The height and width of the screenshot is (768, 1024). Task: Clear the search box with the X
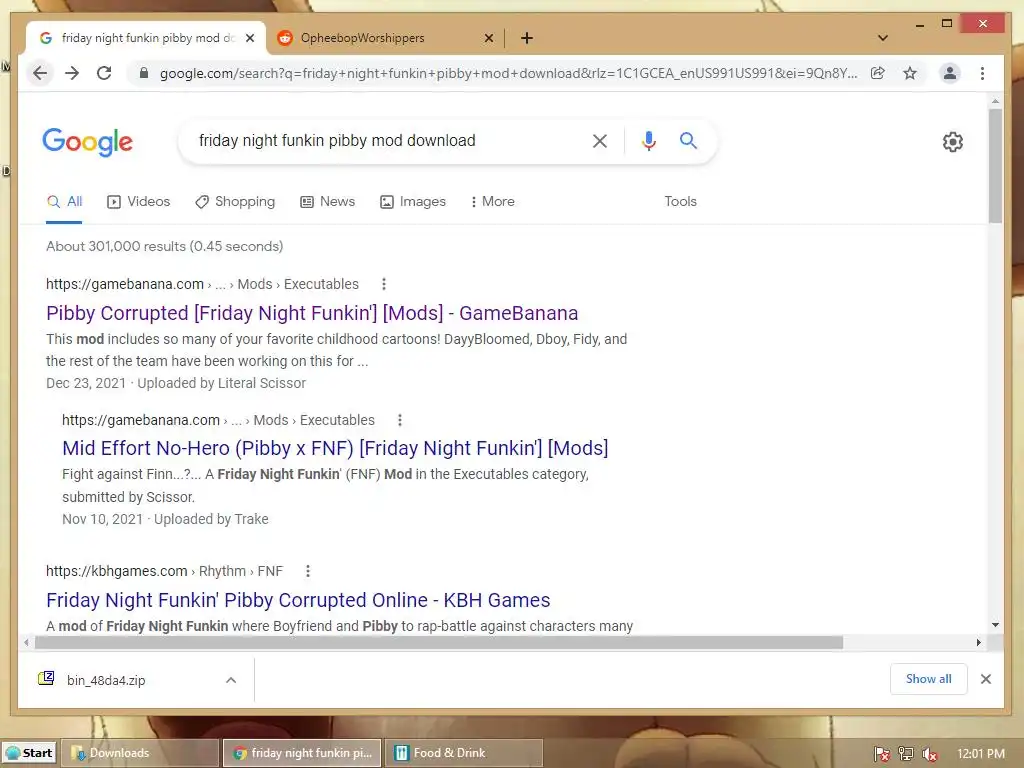tap(600, 141)
